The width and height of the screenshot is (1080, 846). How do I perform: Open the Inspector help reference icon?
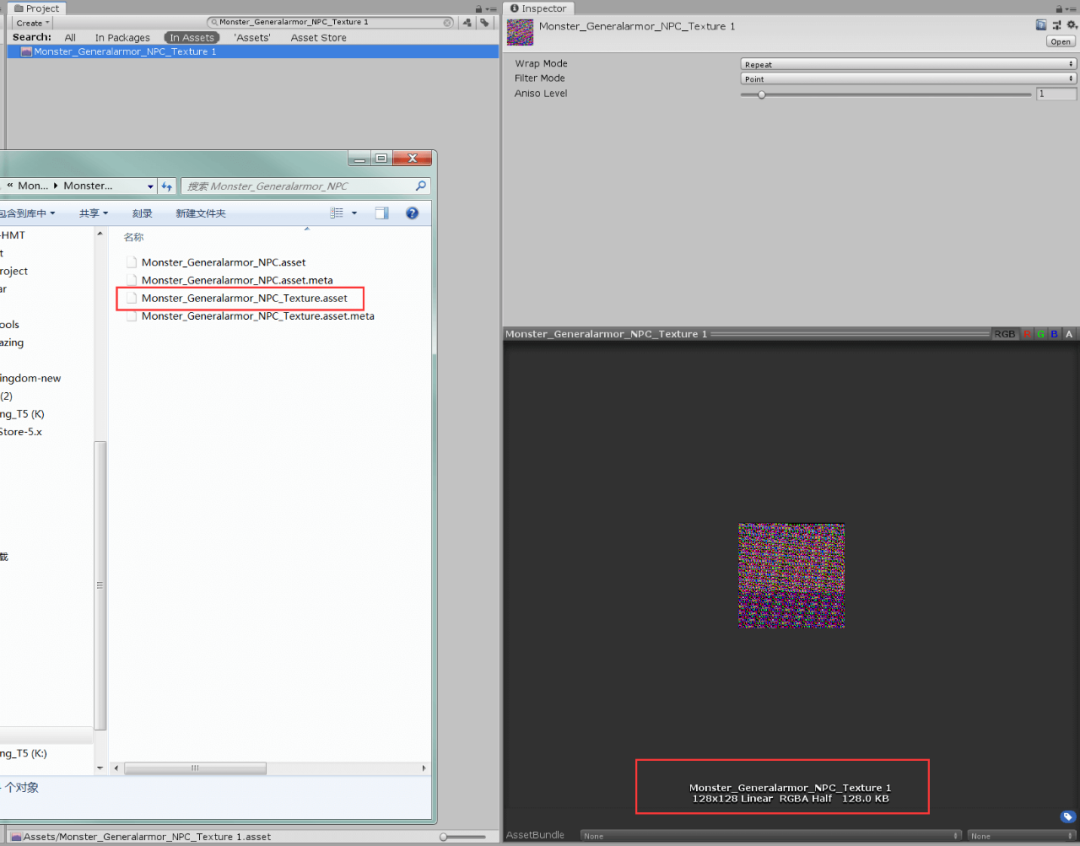coord(1041,25)
